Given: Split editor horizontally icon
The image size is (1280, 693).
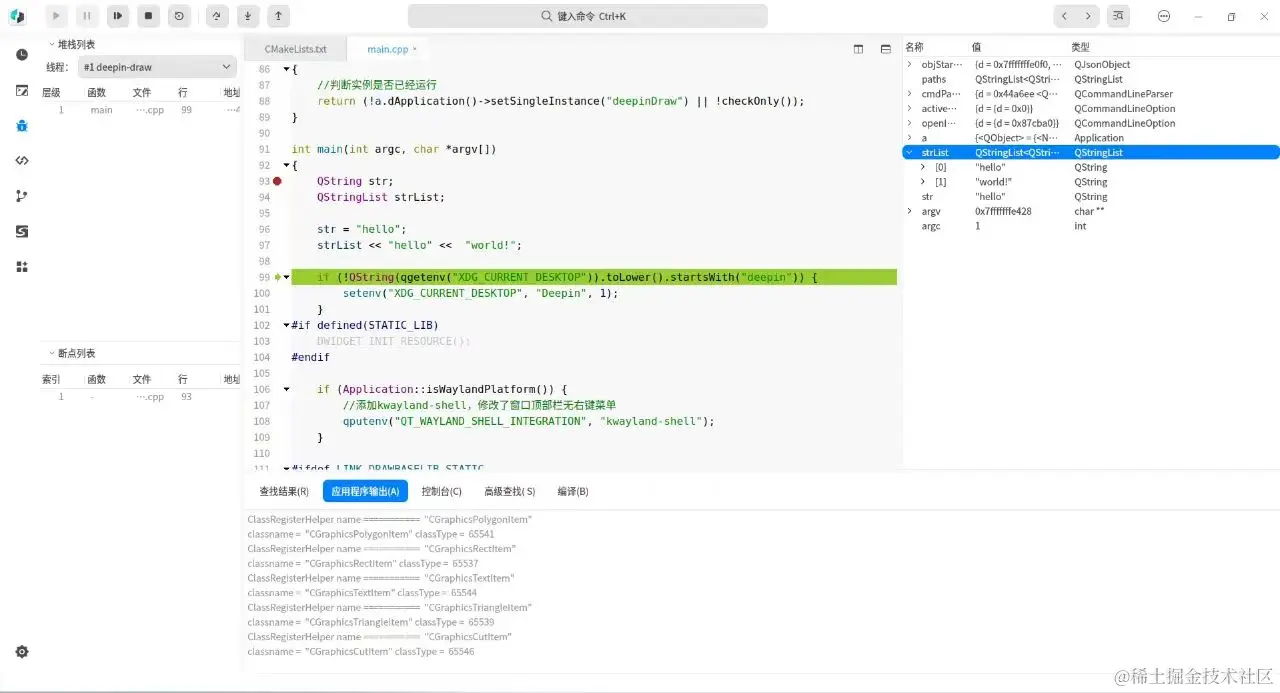Looking at the screenshot, I should pos(885,49).
